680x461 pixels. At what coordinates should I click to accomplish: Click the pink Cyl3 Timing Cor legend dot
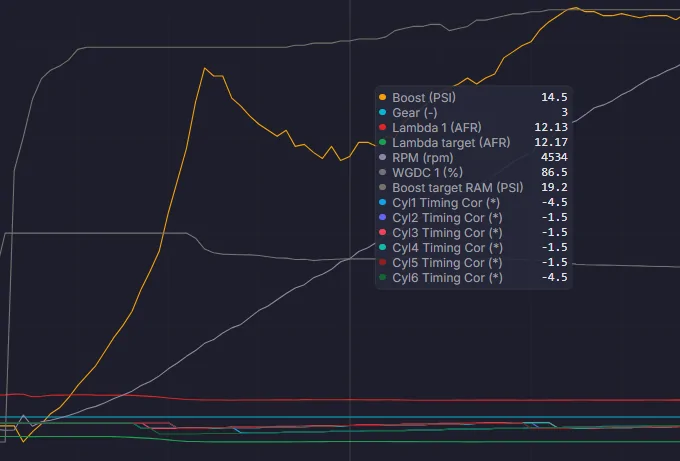pyautogui.click(x=382, y=232)
